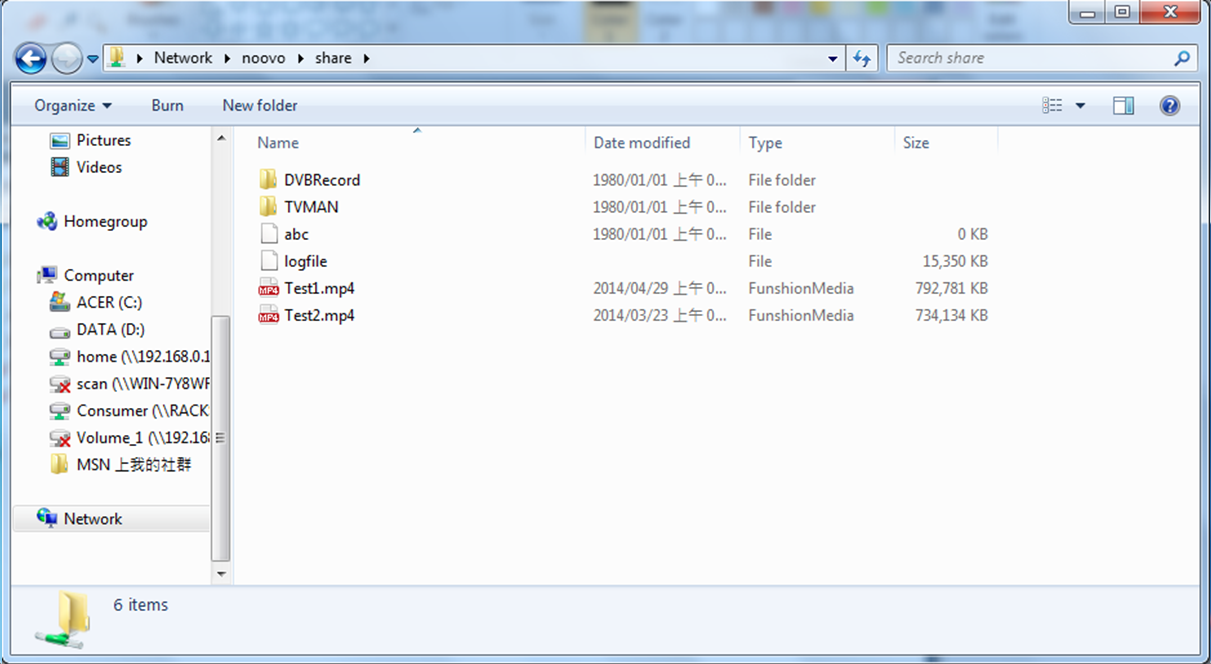Select the logfile file icon
This screenshot has width=1211, height=664.
click(x=268, y=261)
